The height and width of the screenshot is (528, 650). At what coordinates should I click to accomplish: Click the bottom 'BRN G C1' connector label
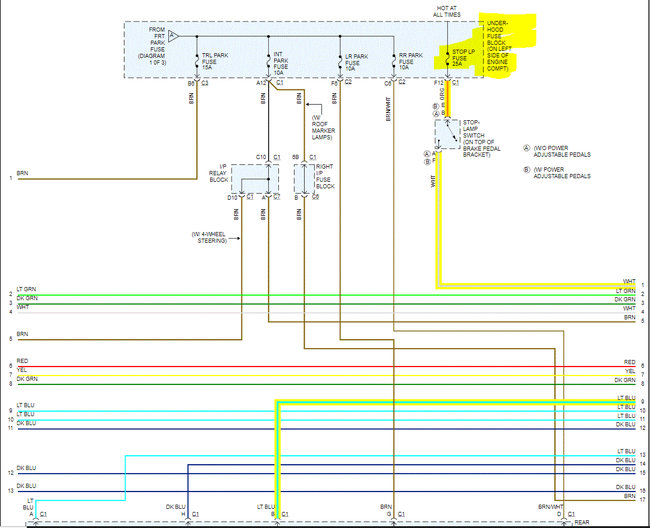coord(393,510)
